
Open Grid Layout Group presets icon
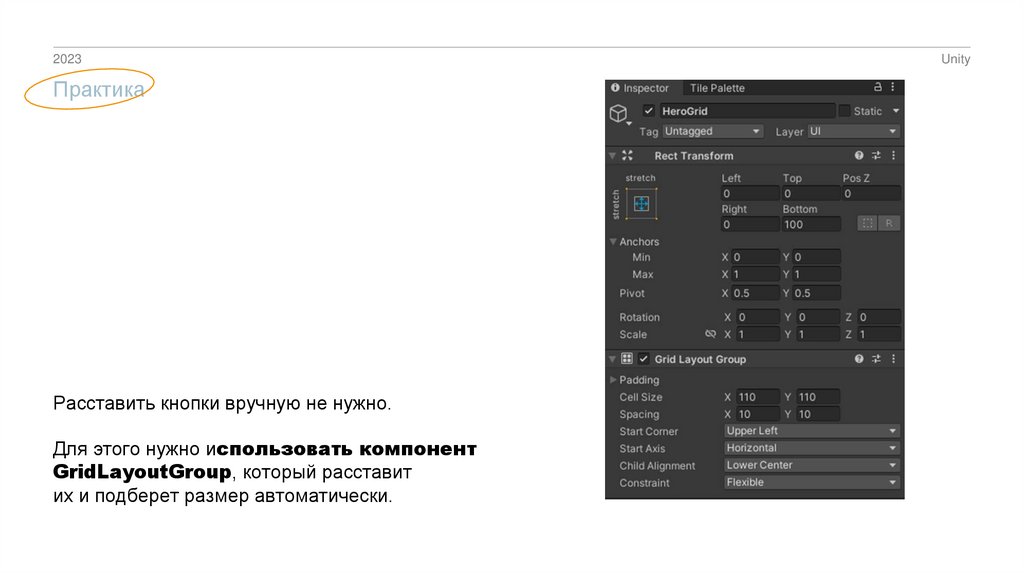876,359
